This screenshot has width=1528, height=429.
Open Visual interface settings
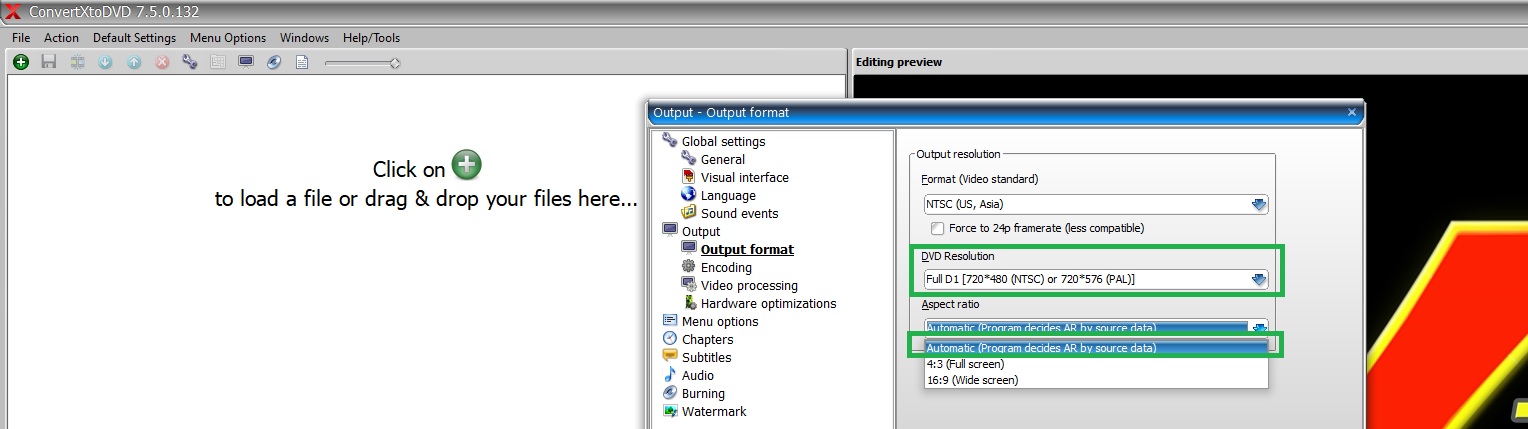(744, 177)
